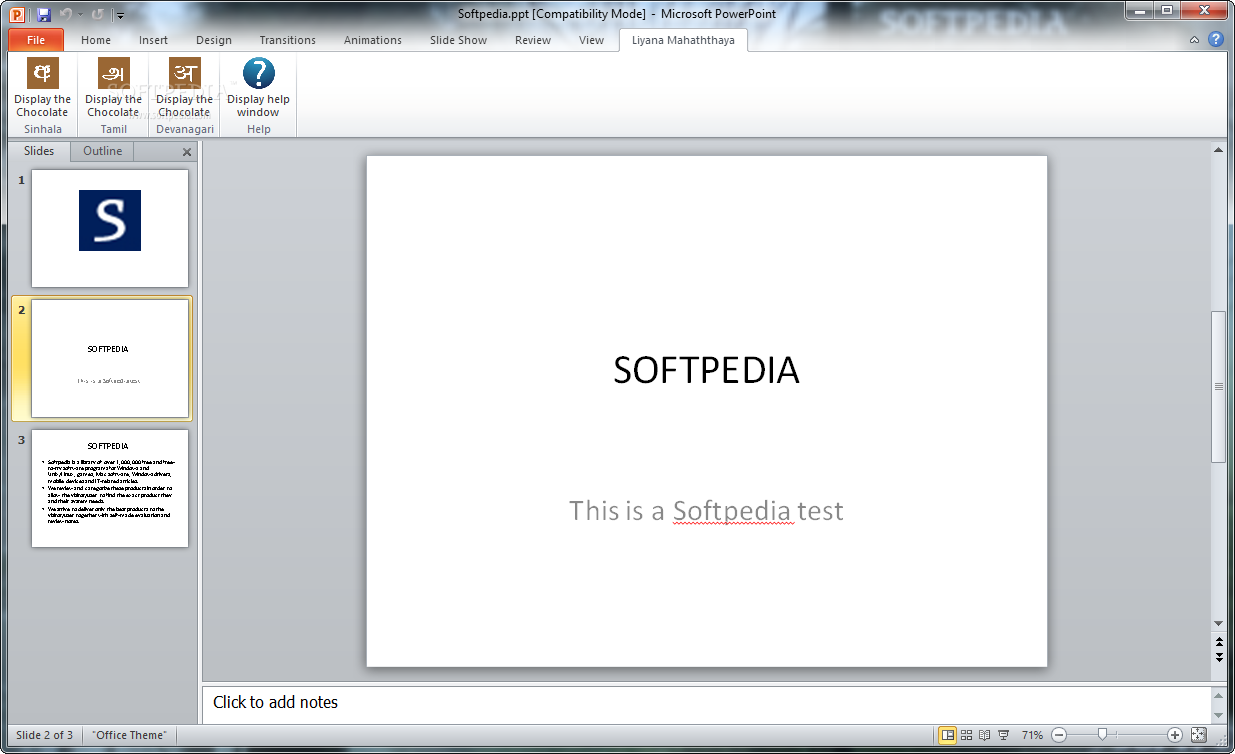Switch to the Outline tab
The width and height of the screenshot is (1235, 754).
(x=102, y=151)
